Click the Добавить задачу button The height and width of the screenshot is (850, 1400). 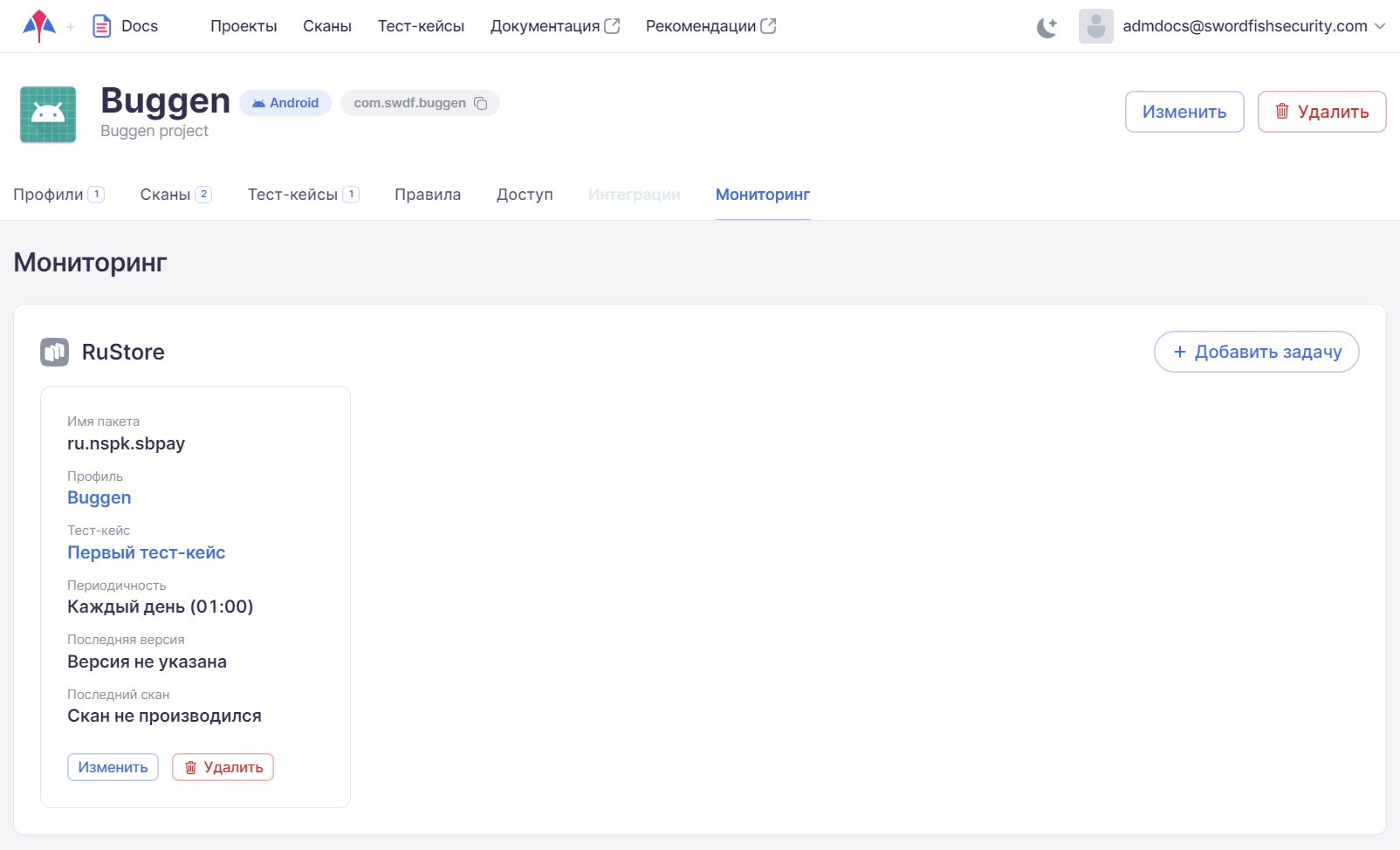pos(1256,352)
